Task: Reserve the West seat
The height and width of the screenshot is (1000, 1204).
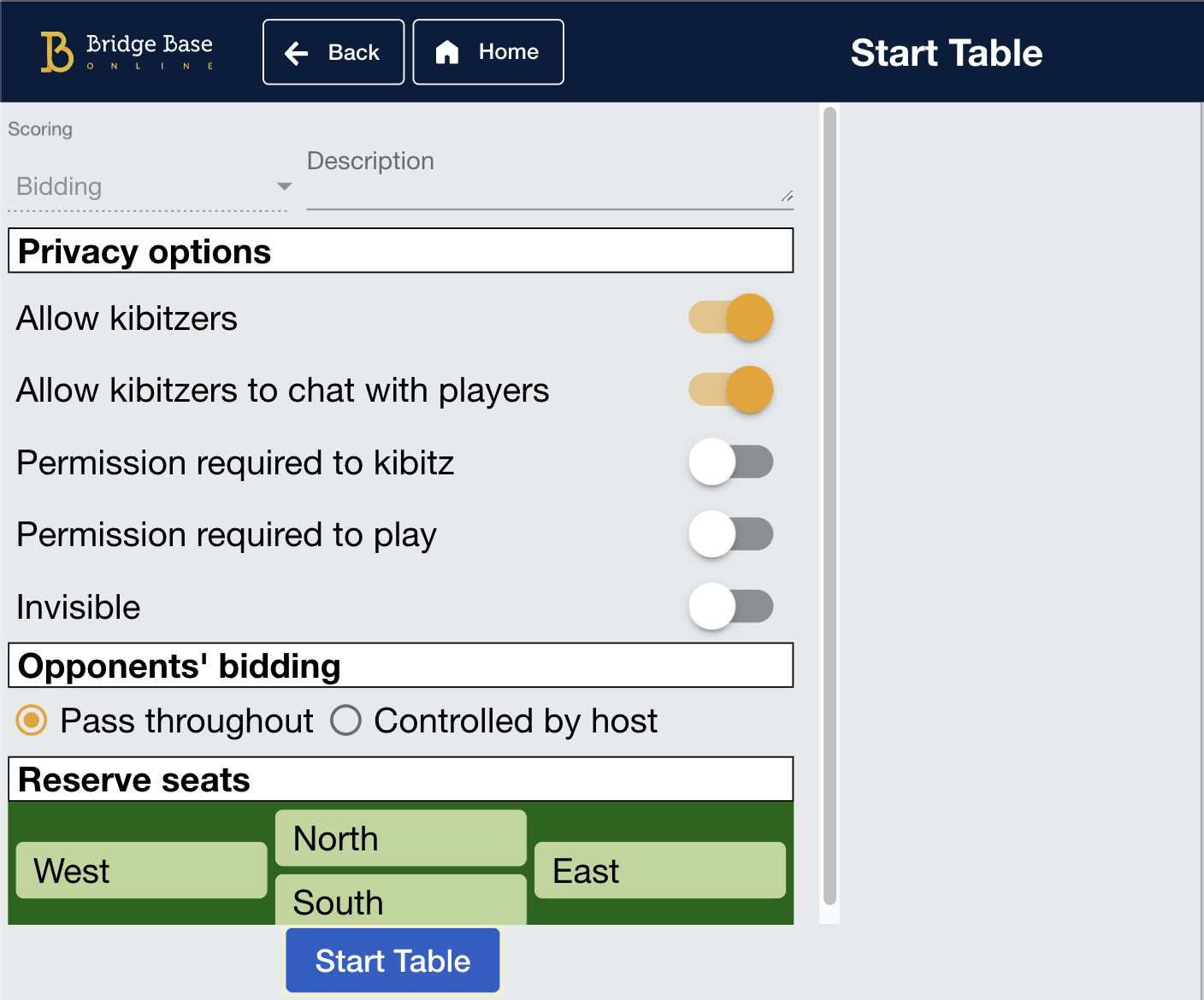Action: tap(140, 870)
